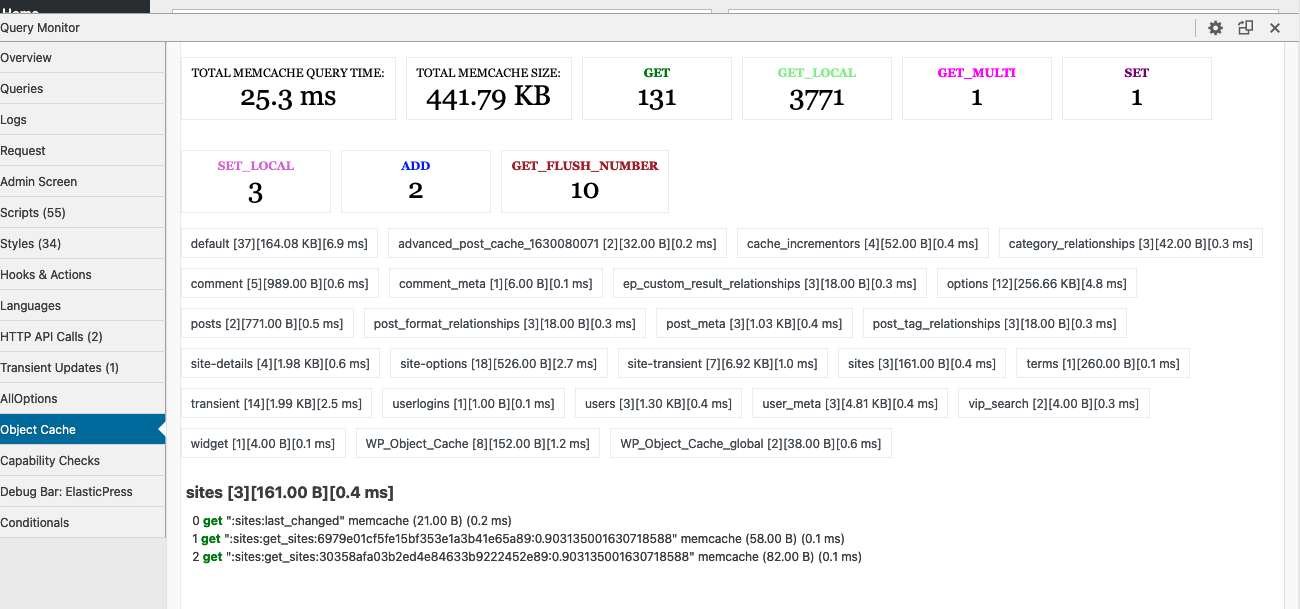Select users [3] cache group
This screenshot has height=609, width=1300.
(x=658, y=403)
